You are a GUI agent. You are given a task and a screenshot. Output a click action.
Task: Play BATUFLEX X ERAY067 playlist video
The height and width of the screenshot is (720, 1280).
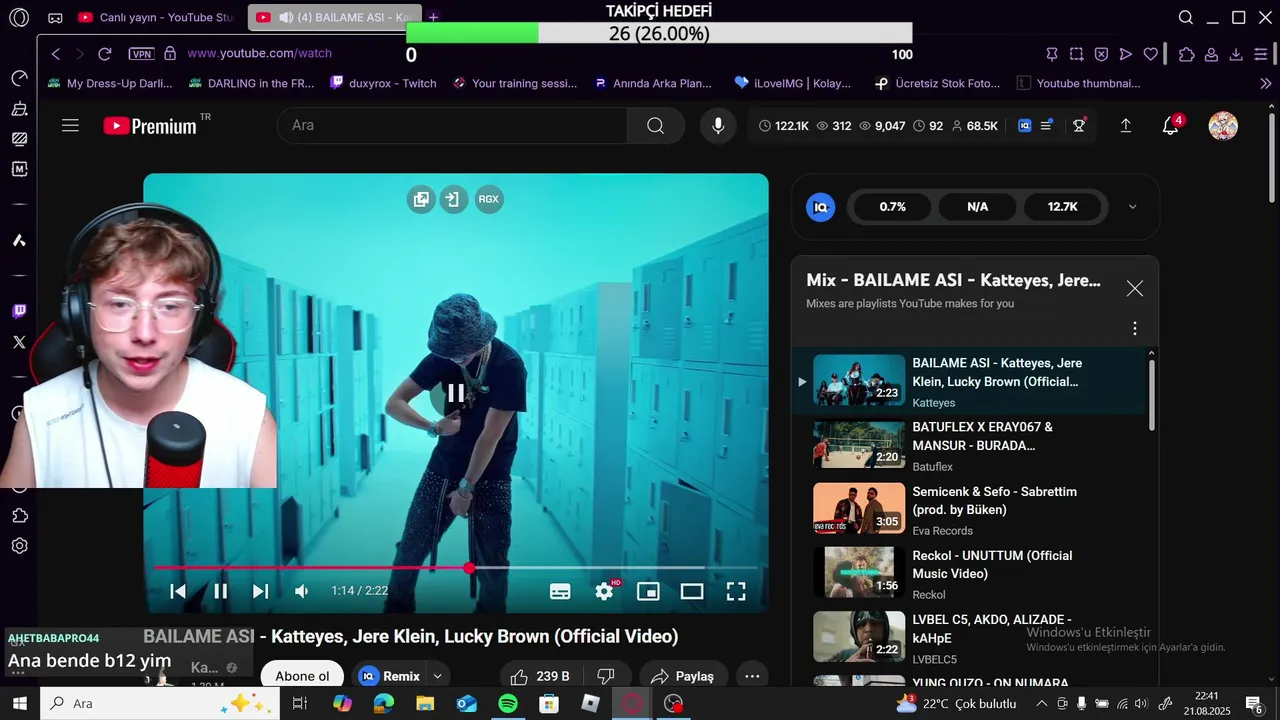970,445
